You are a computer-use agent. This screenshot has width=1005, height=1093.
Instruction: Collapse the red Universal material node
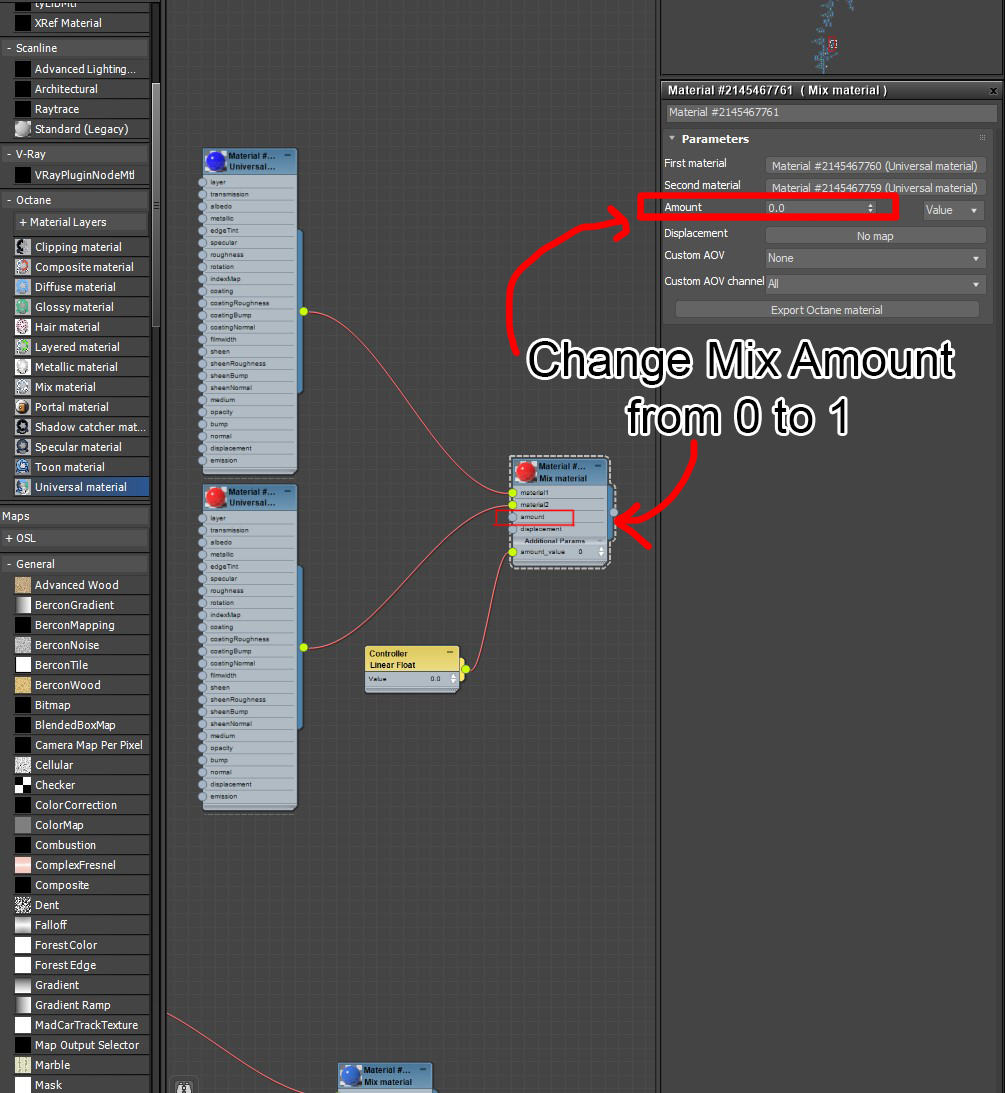click(287, 491)
